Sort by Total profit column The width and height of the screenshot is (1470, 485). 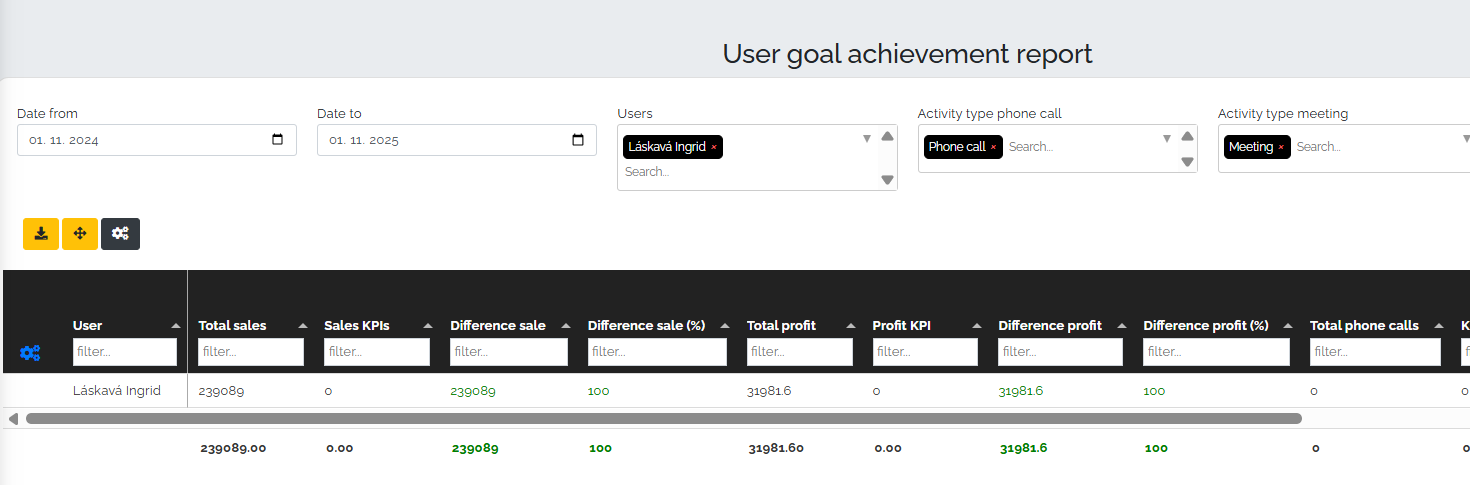tap(851, 326)
